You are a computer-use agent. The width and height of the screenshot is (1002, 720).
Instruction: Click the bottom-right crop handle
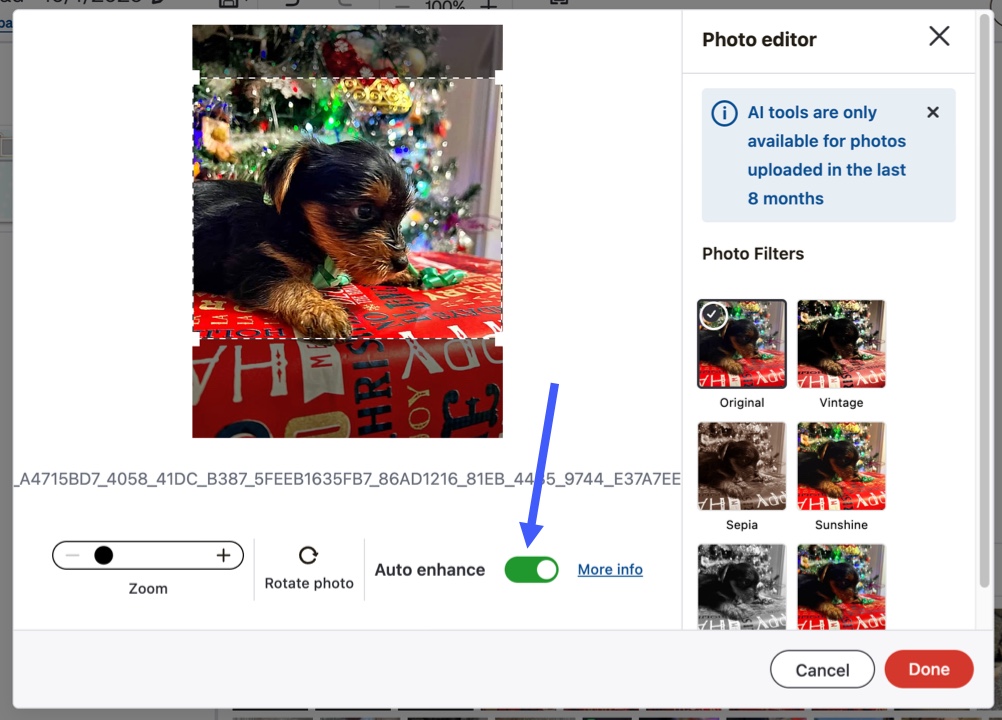498,339
